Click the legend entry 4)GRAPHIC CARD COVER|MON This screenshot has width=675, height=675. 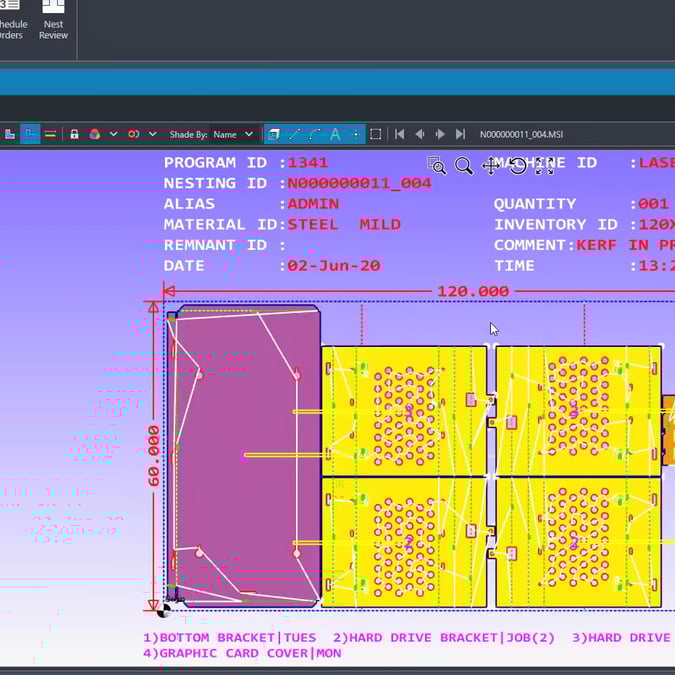(242, 653)
